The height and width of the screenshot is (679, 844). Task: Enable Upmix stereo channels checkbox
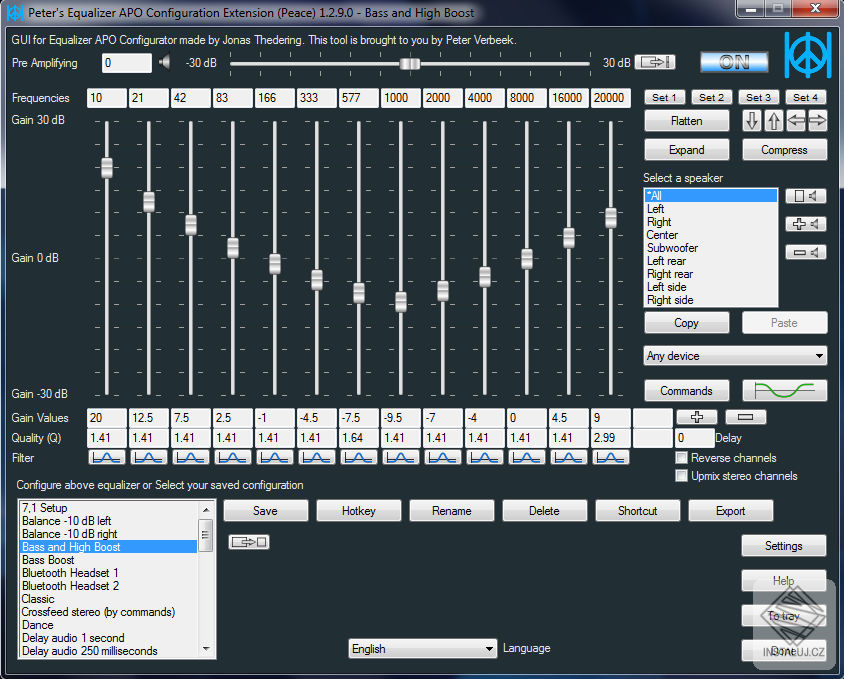pos(681,476)
